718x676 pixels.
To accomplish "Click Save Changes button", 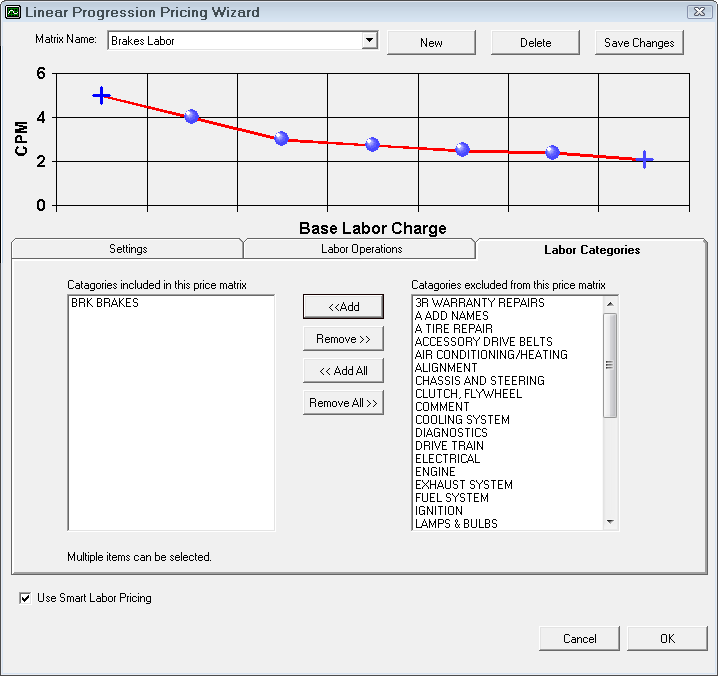I will click(639, 43).
